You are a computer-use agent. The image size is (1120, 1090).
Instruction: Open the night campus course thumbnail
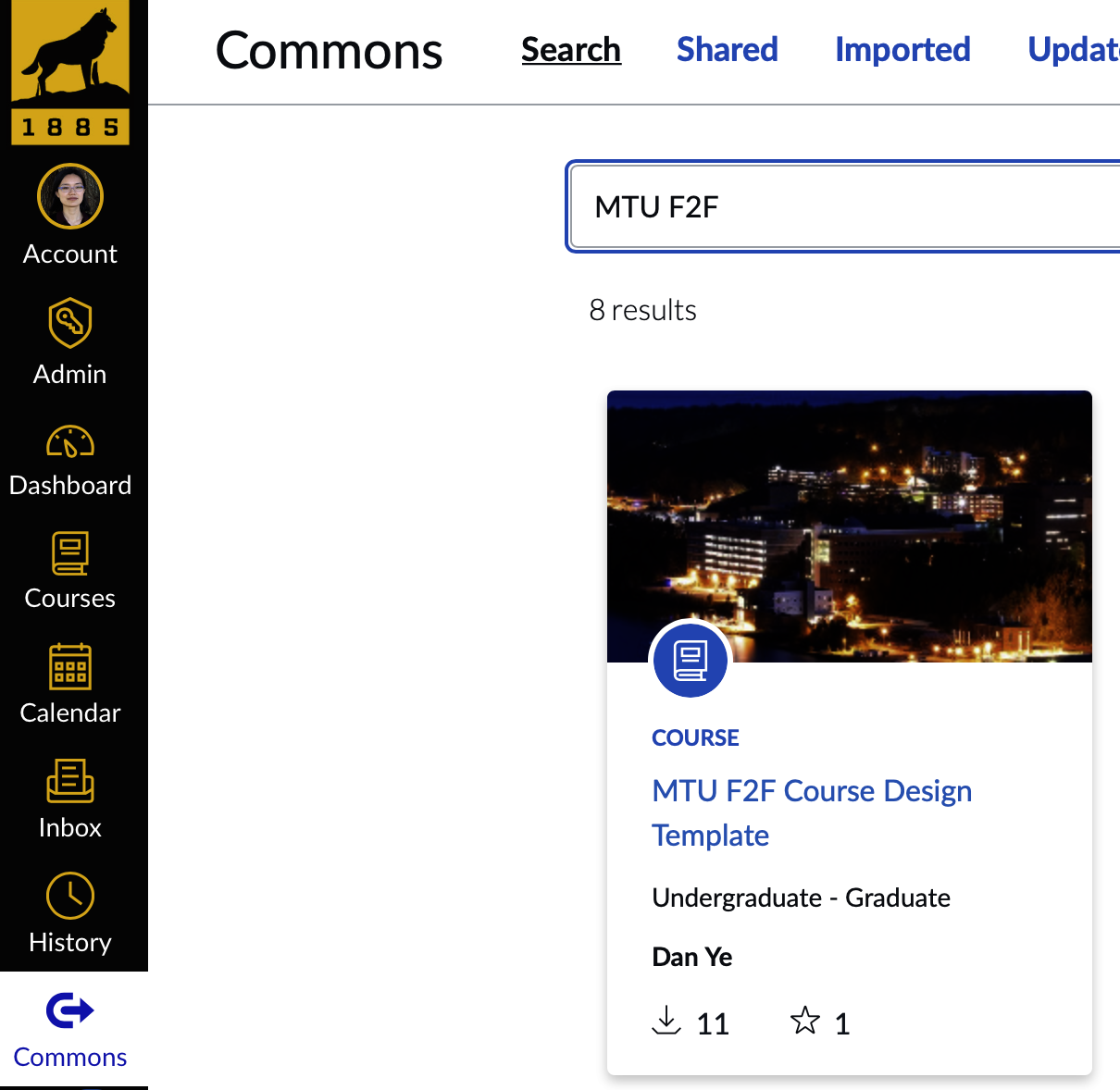pyautogui.click(x=850, y=526)
